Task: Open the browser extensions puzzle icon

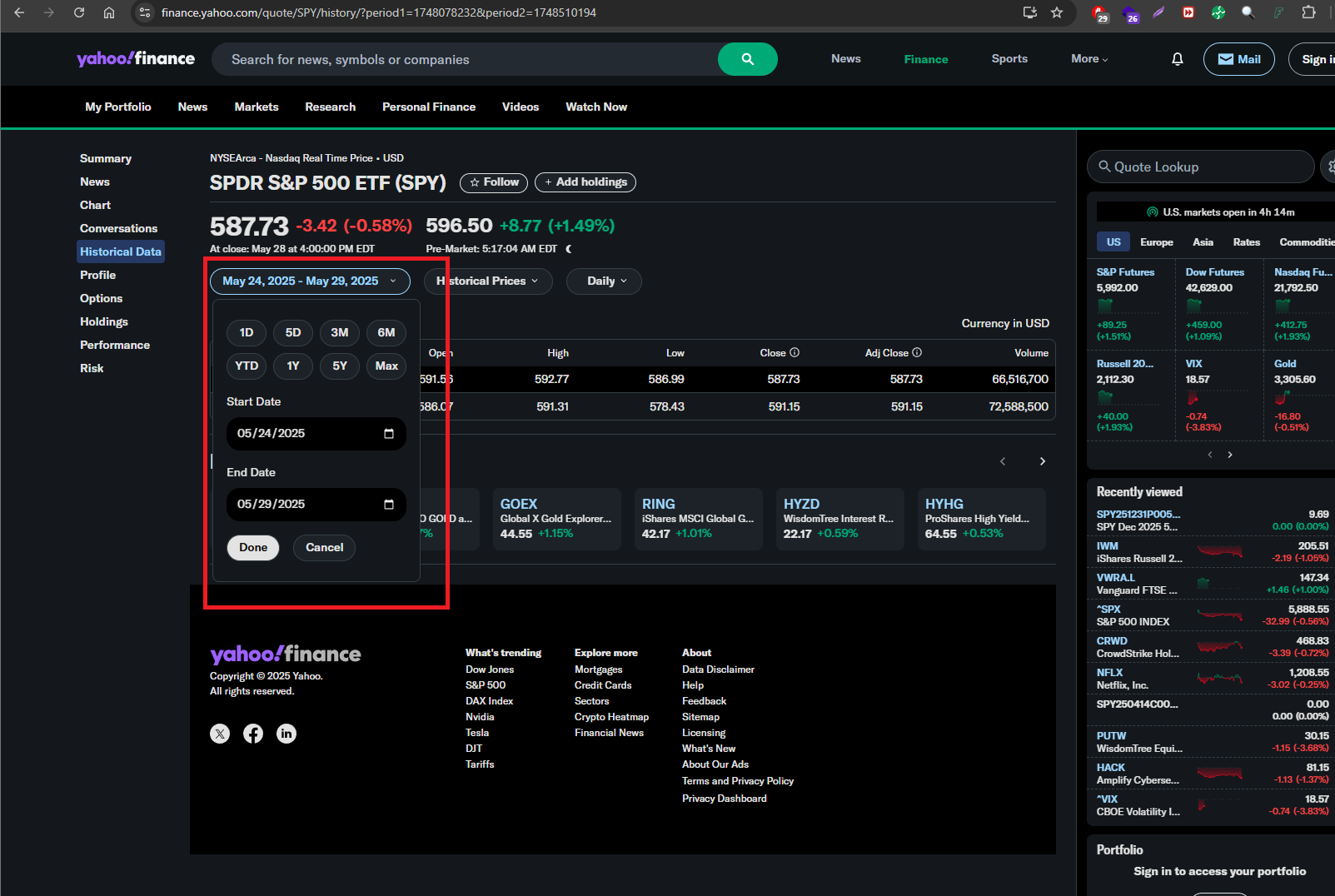Action: coord(1308,12)
